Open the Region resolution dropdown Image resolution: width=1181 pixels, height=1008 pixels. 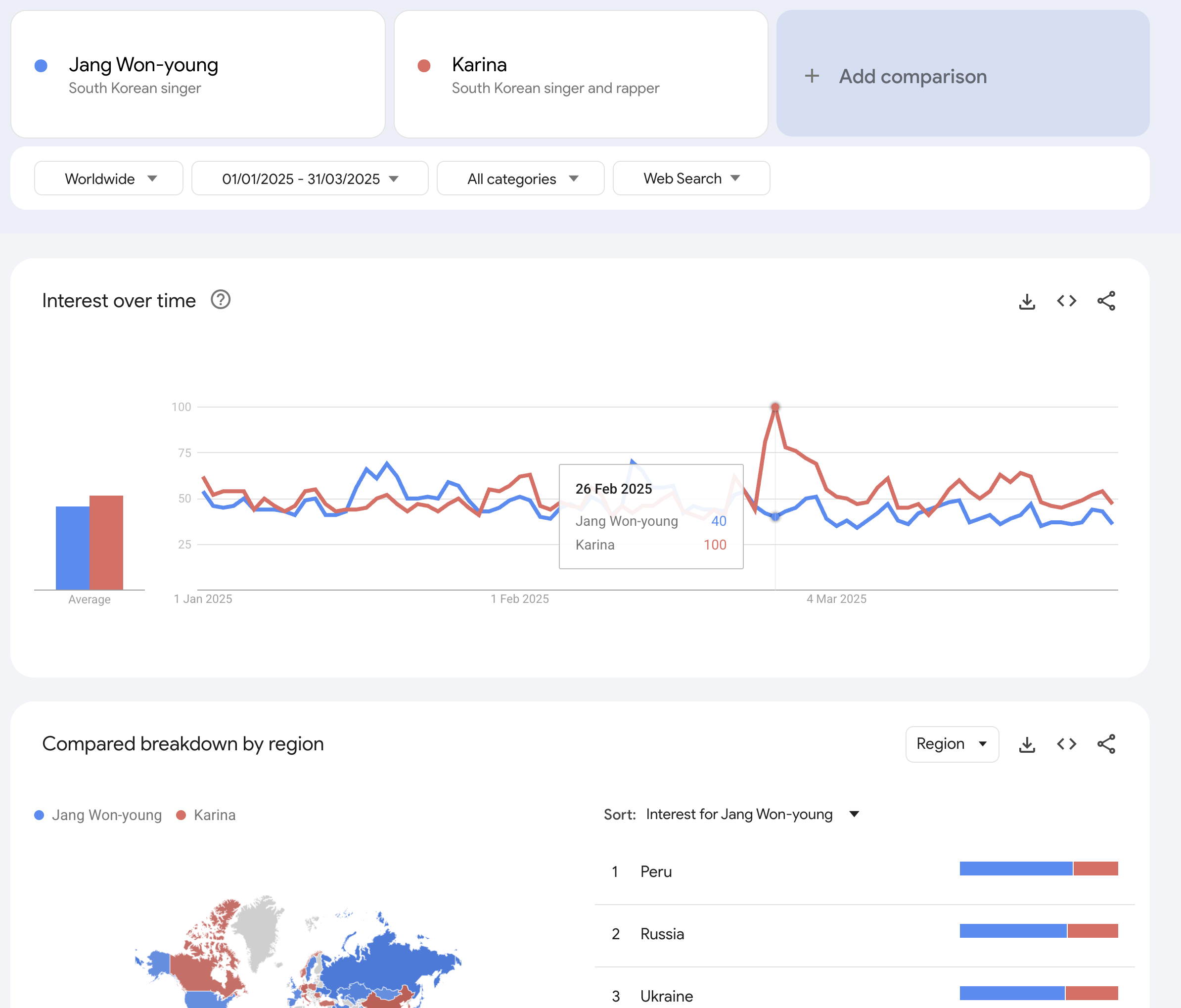tap(952, 744)
